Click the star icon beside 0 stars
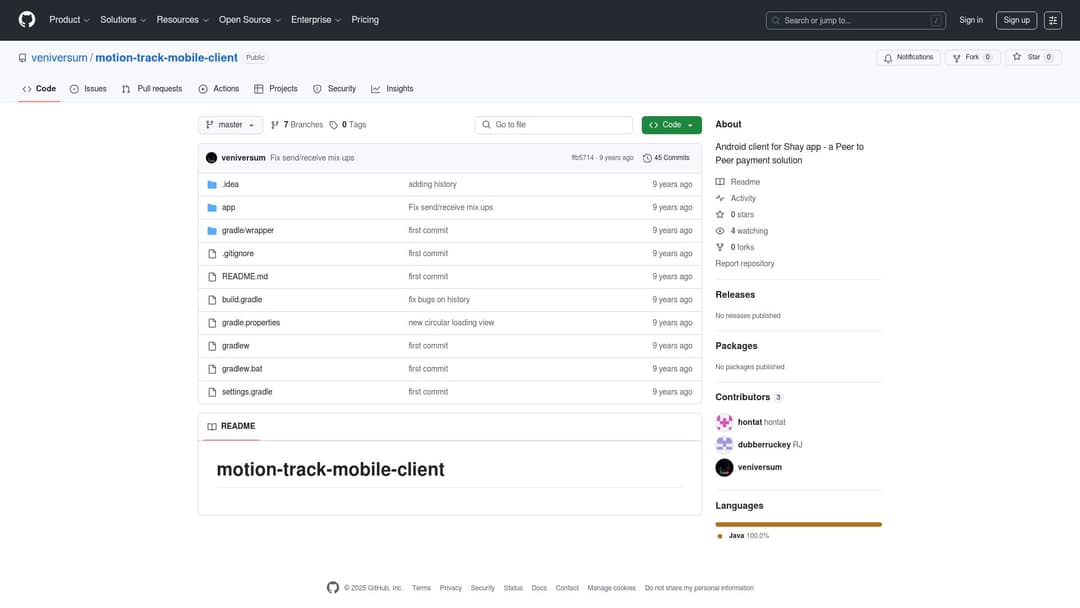The image size is (1080, 608). click(720, 215)
